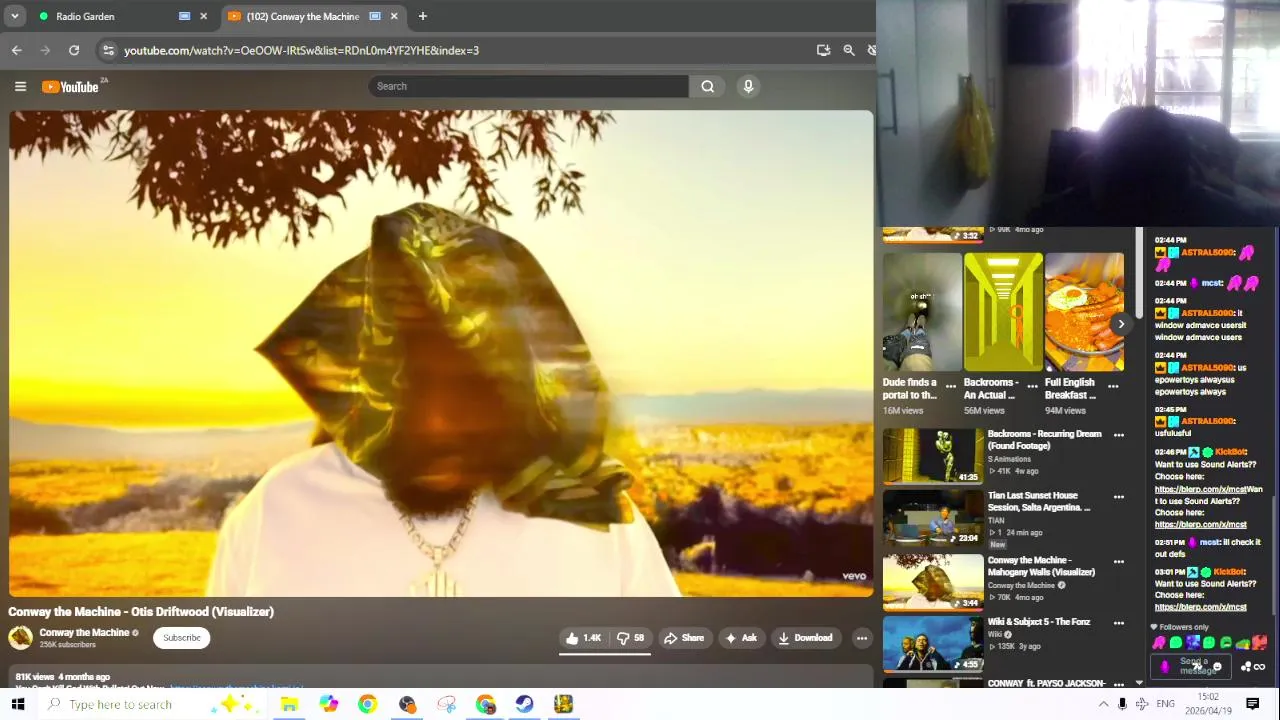Share the video
This screenshot has width=1280, height=720.
[x=684, y=638]
